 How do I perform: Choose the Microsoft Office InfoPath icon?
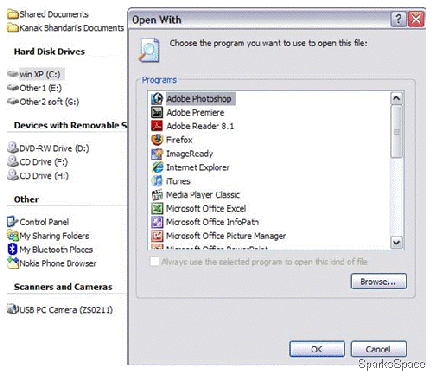[x=157, y=222]
